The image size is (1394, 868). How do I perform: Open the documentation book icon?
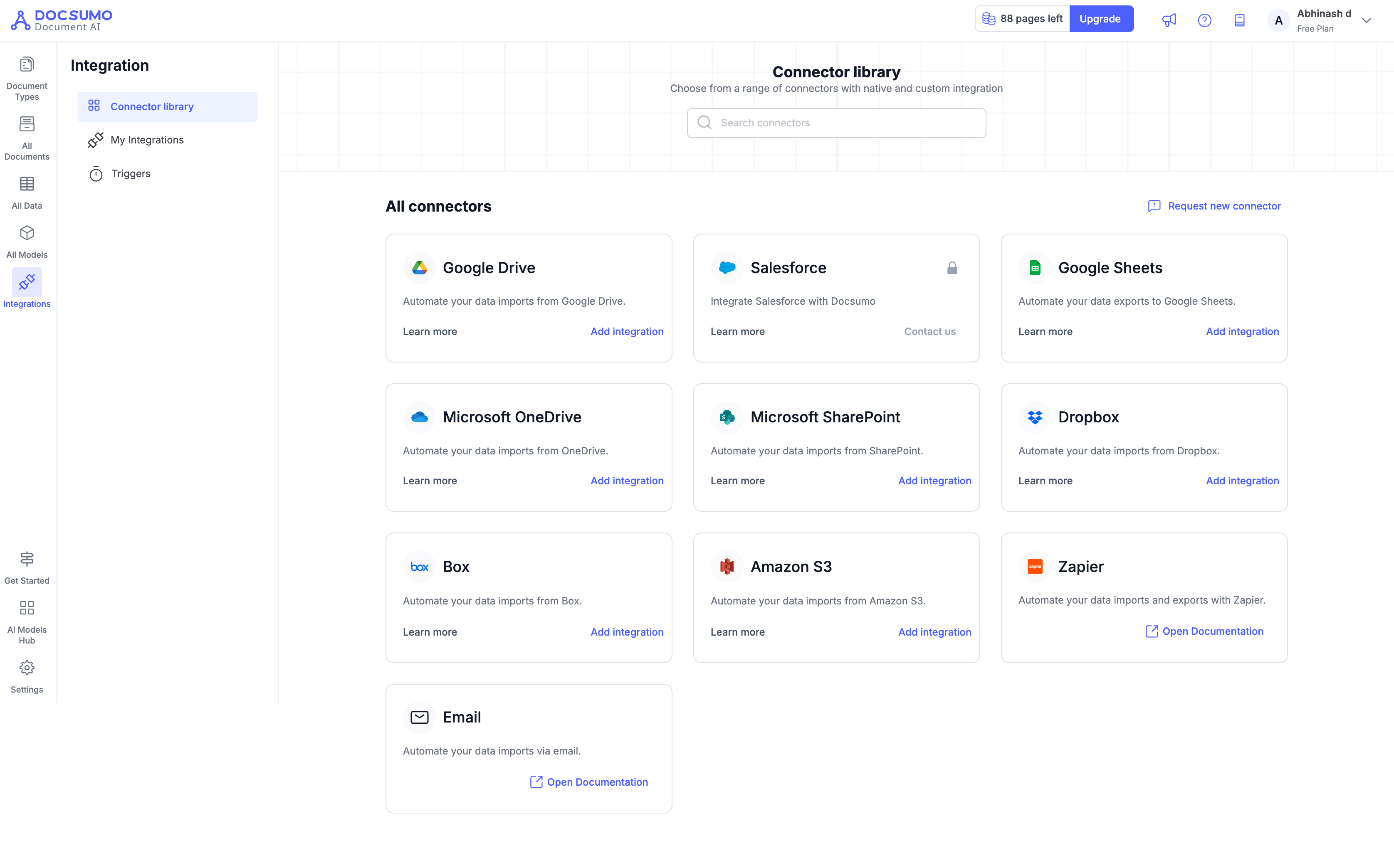point(1240,20)
